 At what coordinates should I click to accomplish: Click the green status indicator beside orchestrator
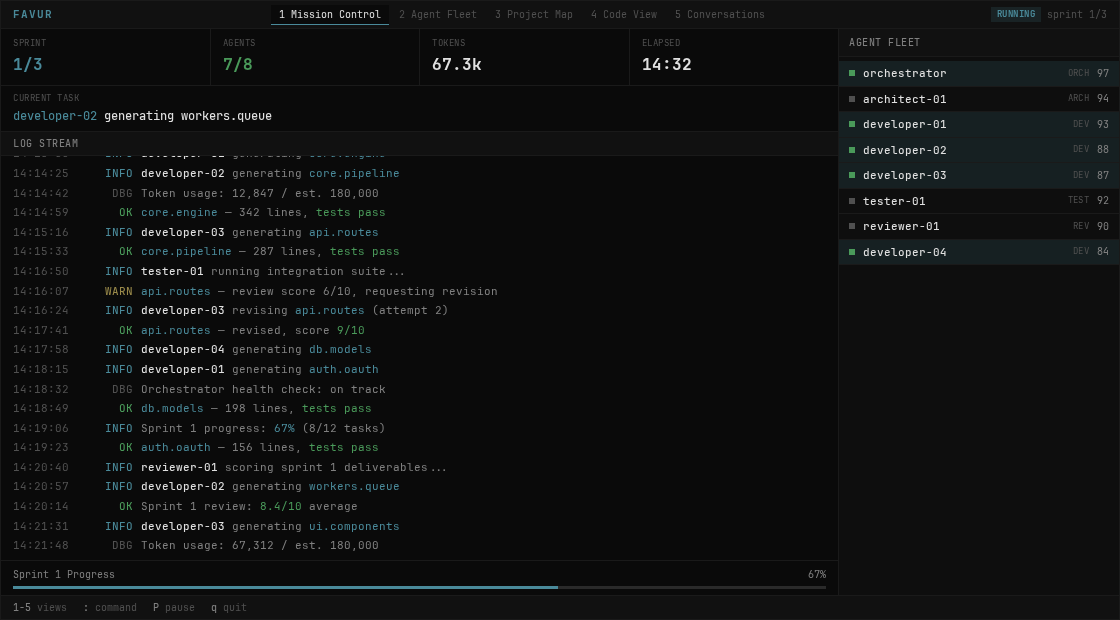click(x=851, y=73)
